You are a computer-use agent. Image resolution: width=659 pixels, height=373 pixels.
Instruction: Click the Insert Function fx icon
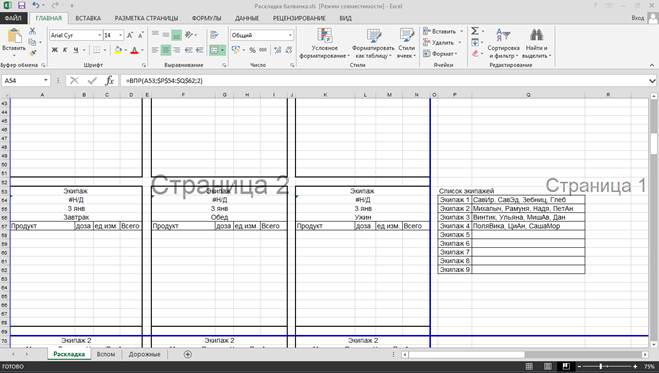[109, 80]
